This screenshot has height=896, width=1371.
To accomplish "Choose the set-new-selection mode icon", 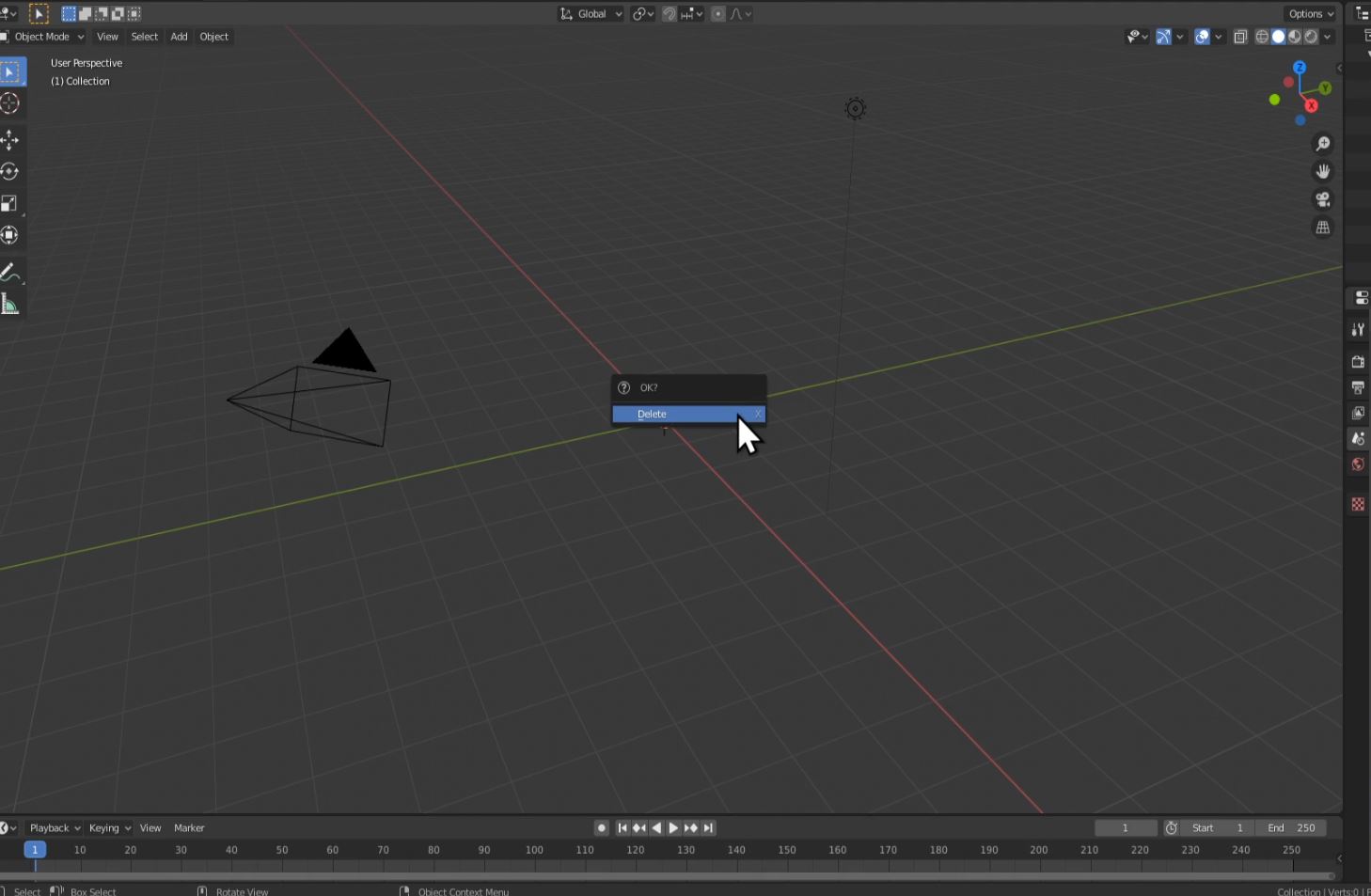I will [x=69, y=14].
